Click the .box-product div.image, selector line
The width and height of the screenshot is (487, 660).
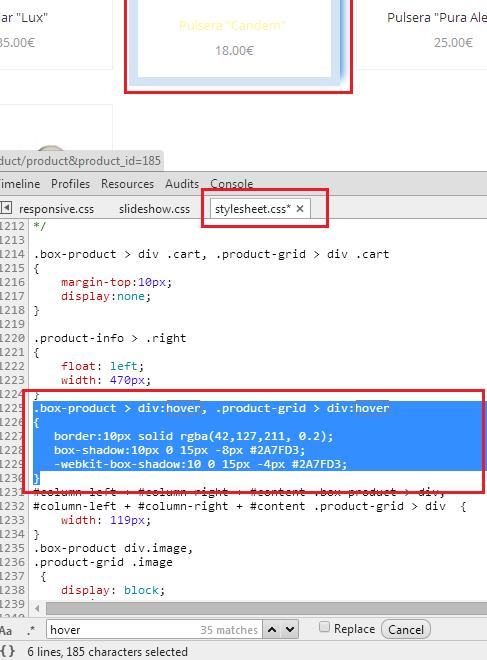click(113, 548)
